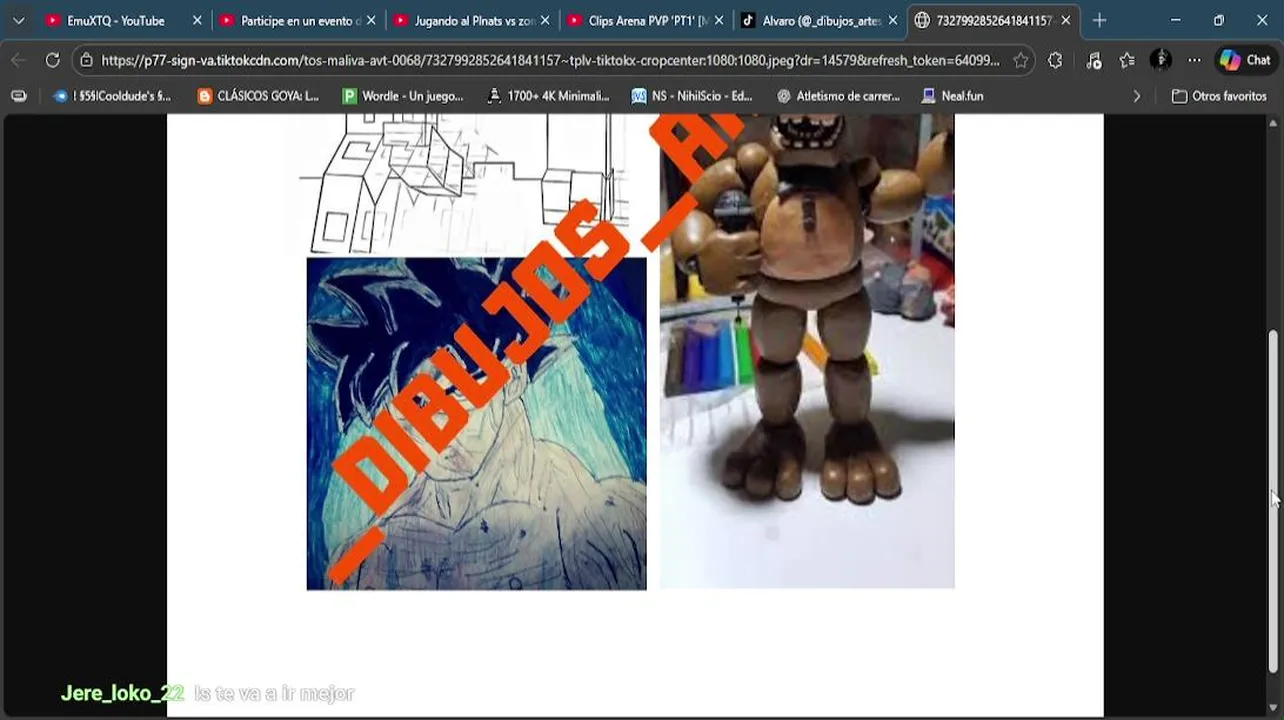Close the Participe en un evento tab
The height and width of the screenshot is (720, 1284).
(371, 20)
